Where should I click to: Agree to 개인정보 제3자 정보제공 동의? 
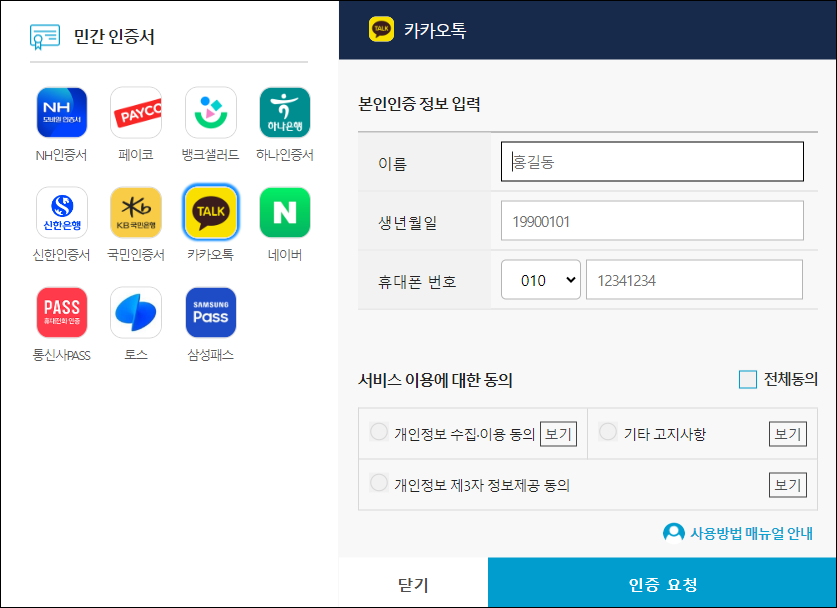(379, 483)
